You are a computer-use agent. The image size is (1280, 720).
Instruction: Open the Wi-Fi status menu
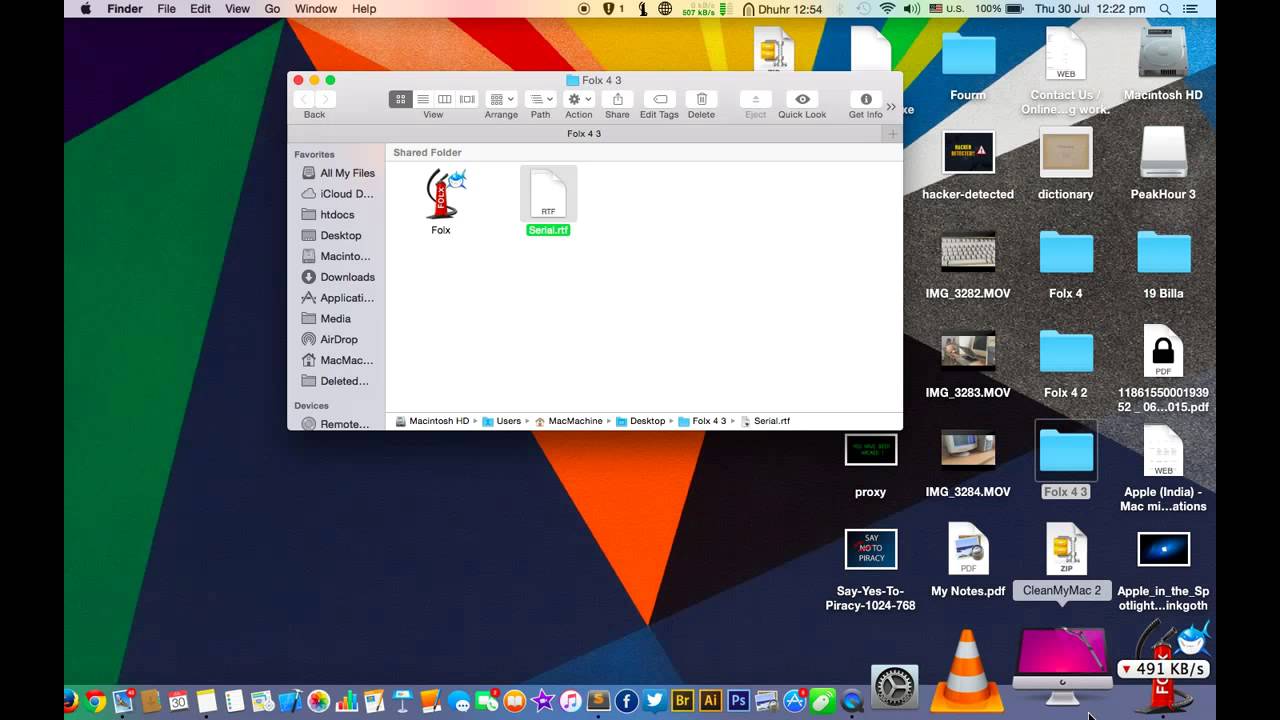887,9
